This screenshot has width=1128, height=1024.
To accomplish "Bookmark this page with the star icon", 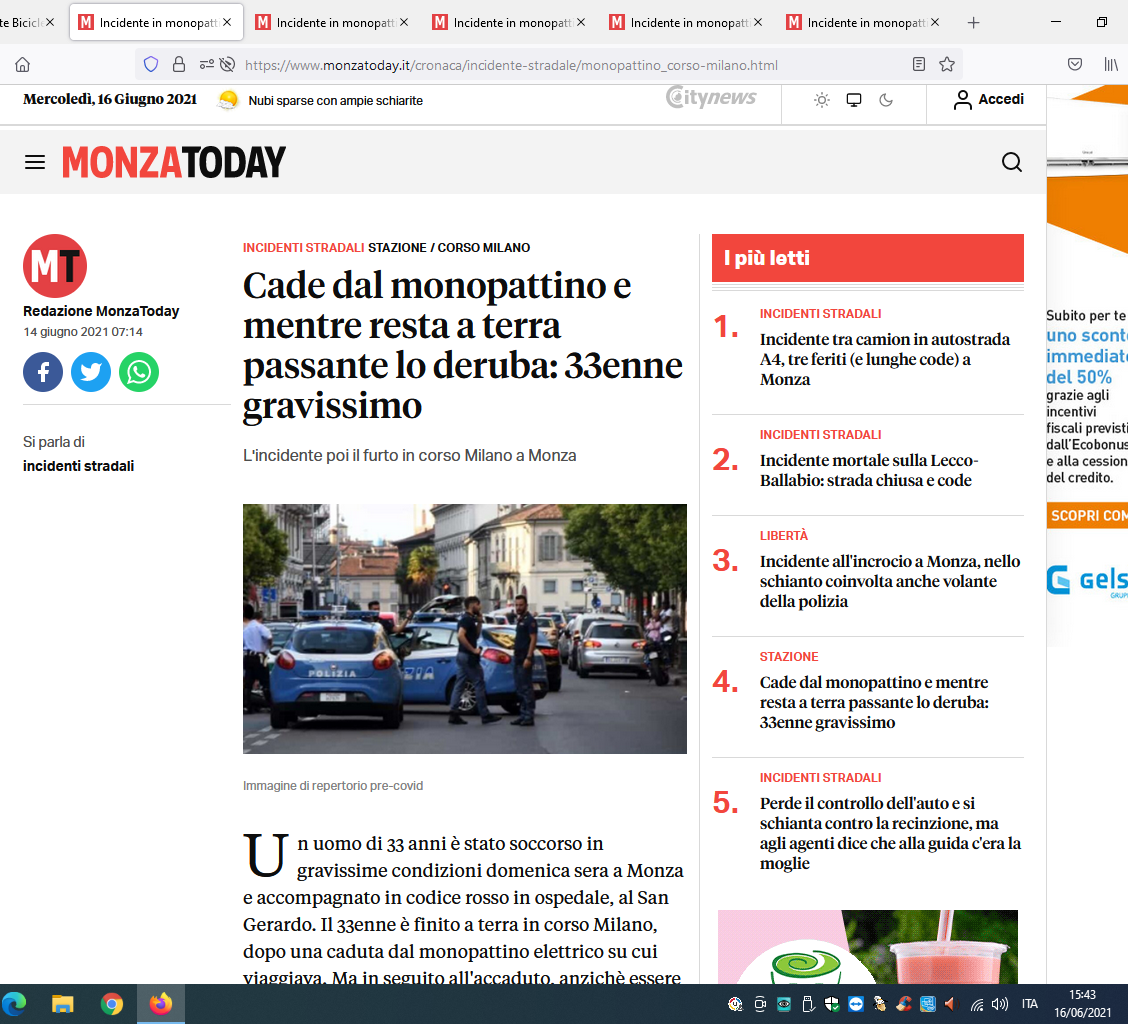I will point(947,65).
